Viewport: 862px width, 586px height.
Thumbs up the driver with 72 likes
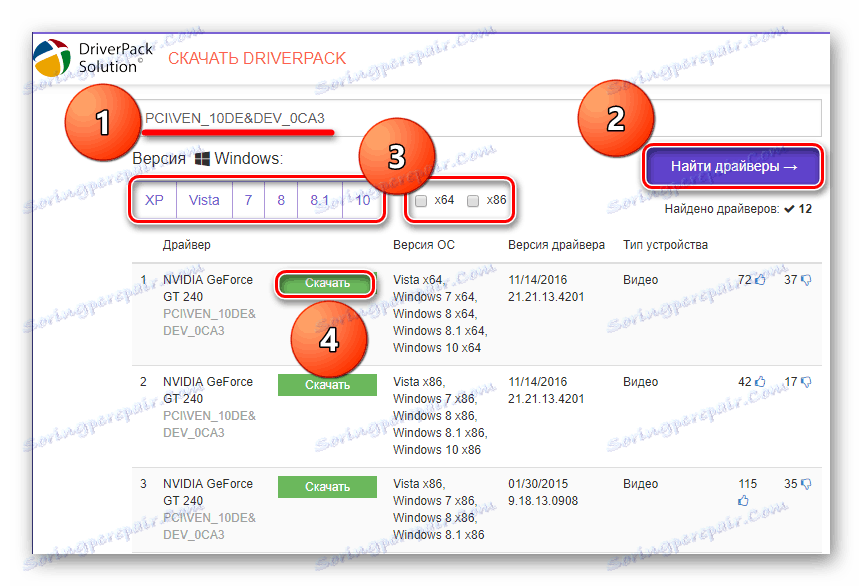(760, 280)
